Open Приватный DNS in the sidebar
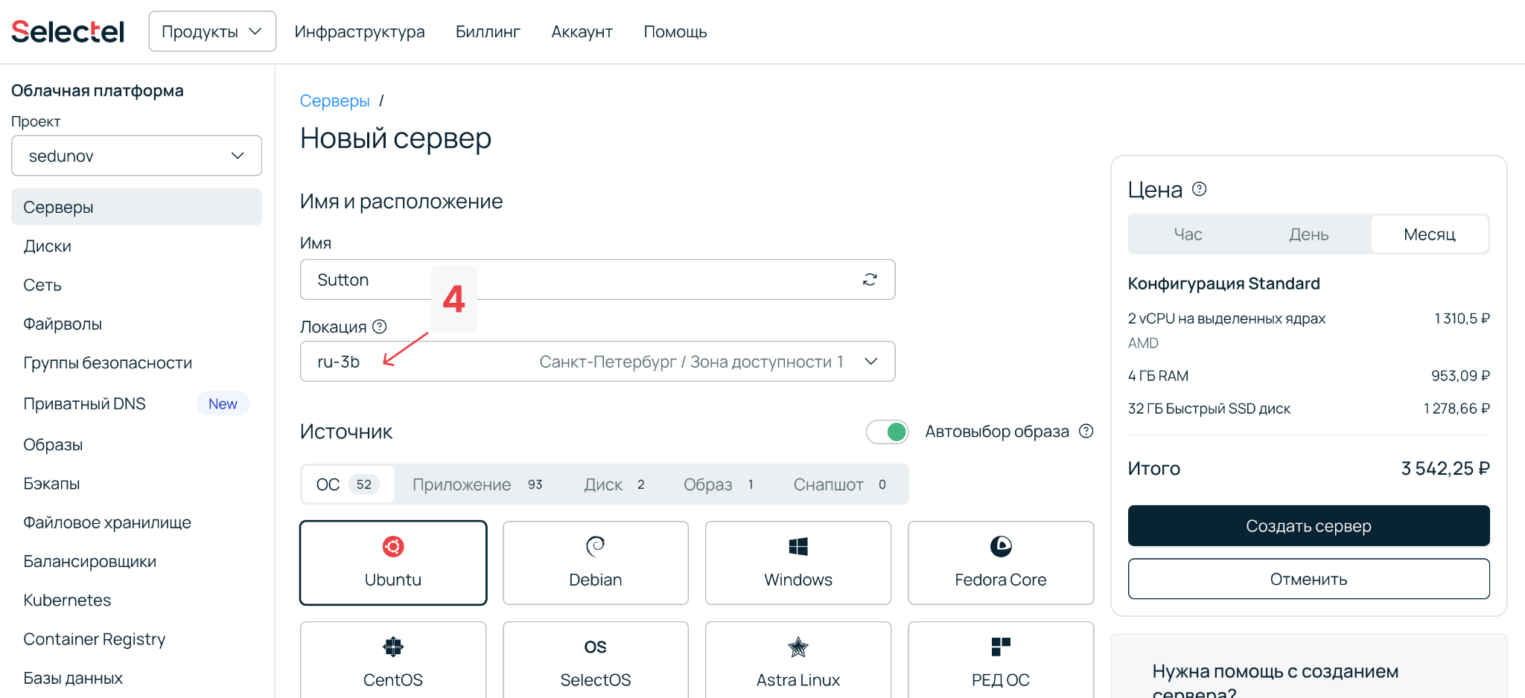 [136, 404]
